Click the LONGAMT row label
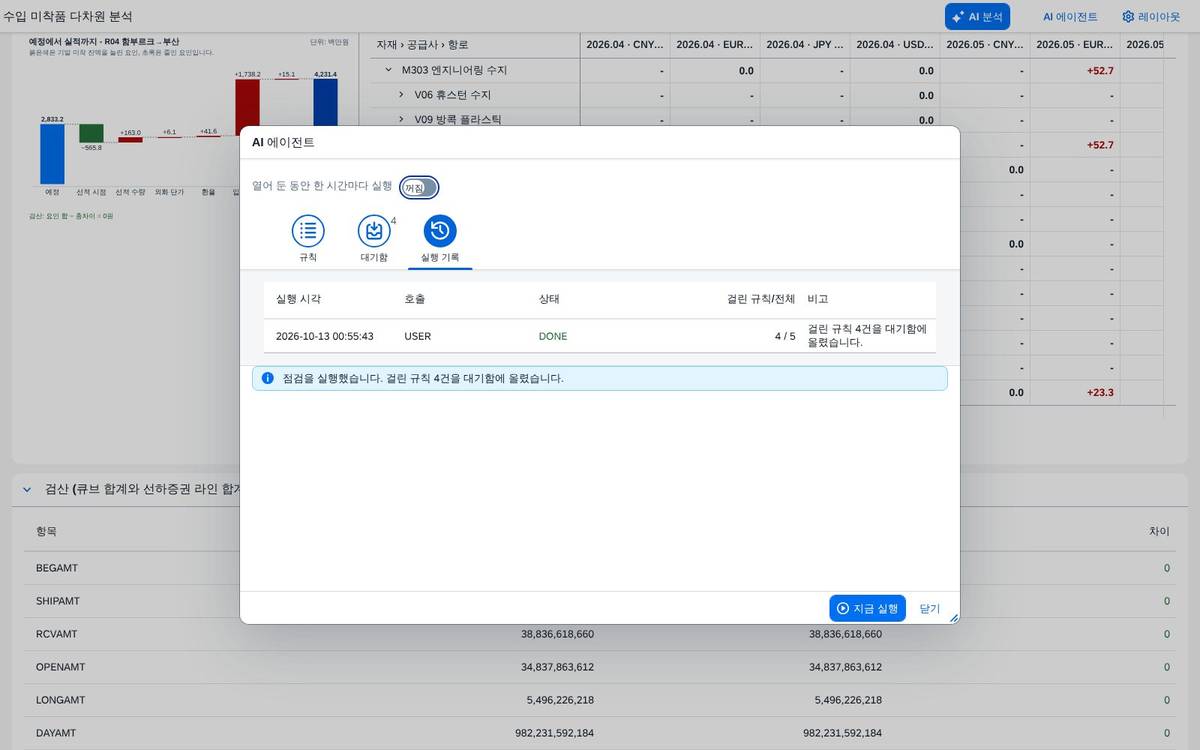 (x=60, y=700)
